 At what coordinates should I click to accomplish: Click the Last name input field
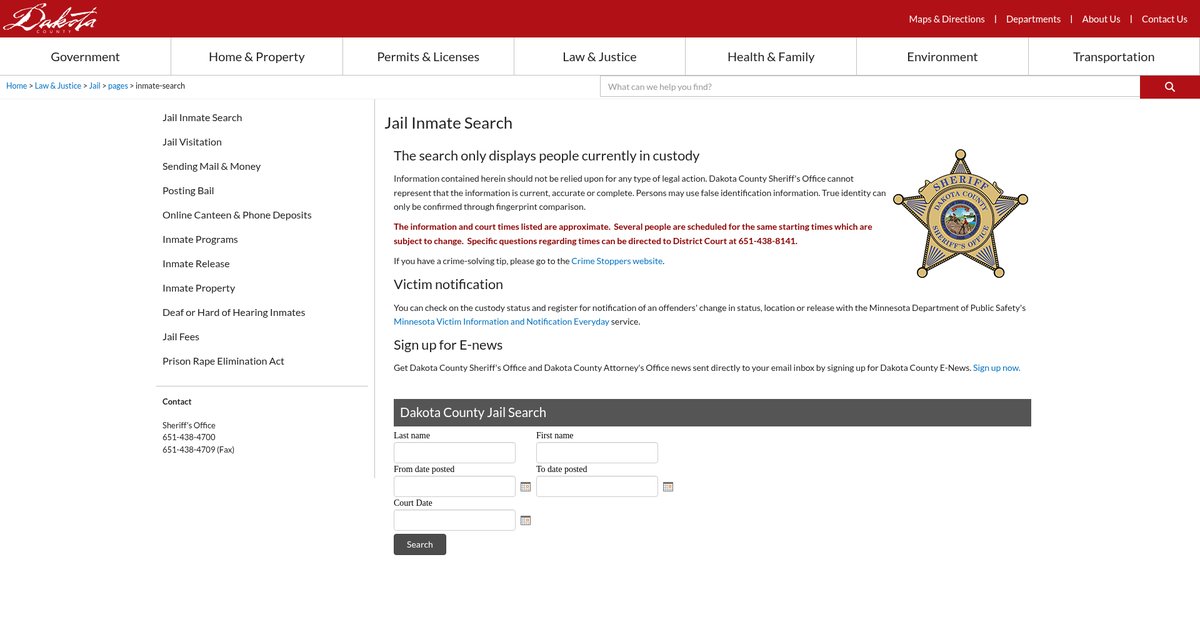pos(454,453)
